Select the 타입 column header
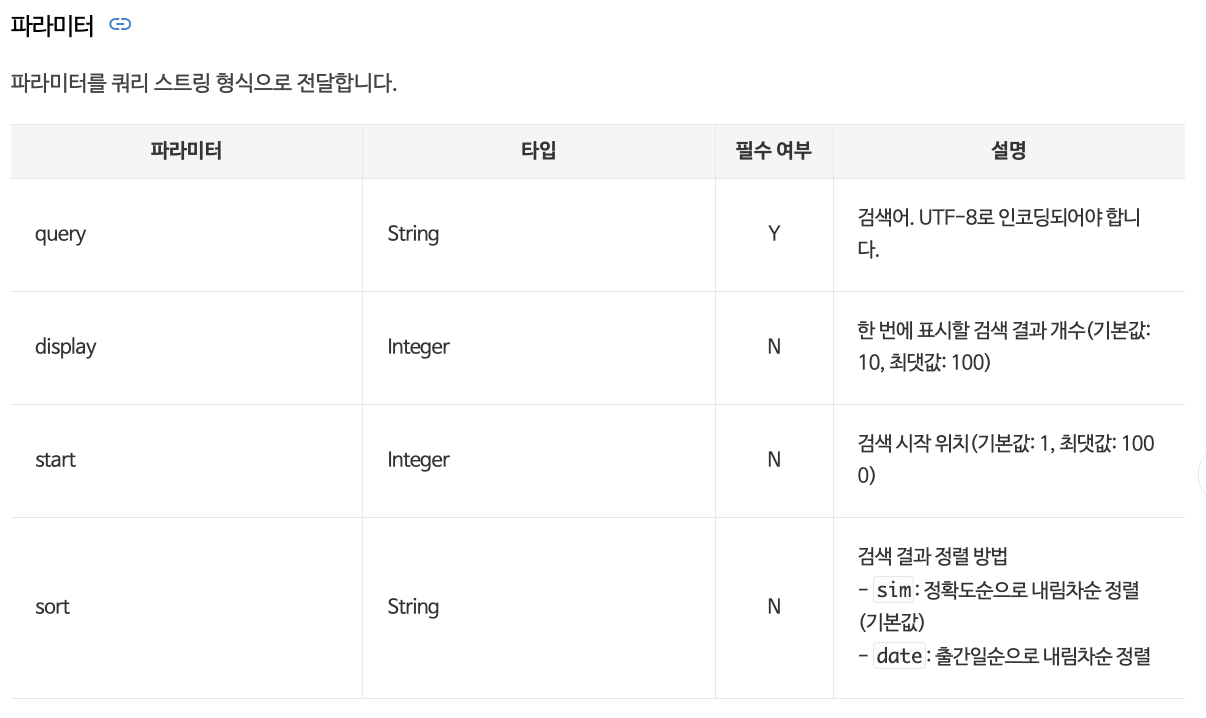This screenshot has height=718, width=1206. click(538, 151)
